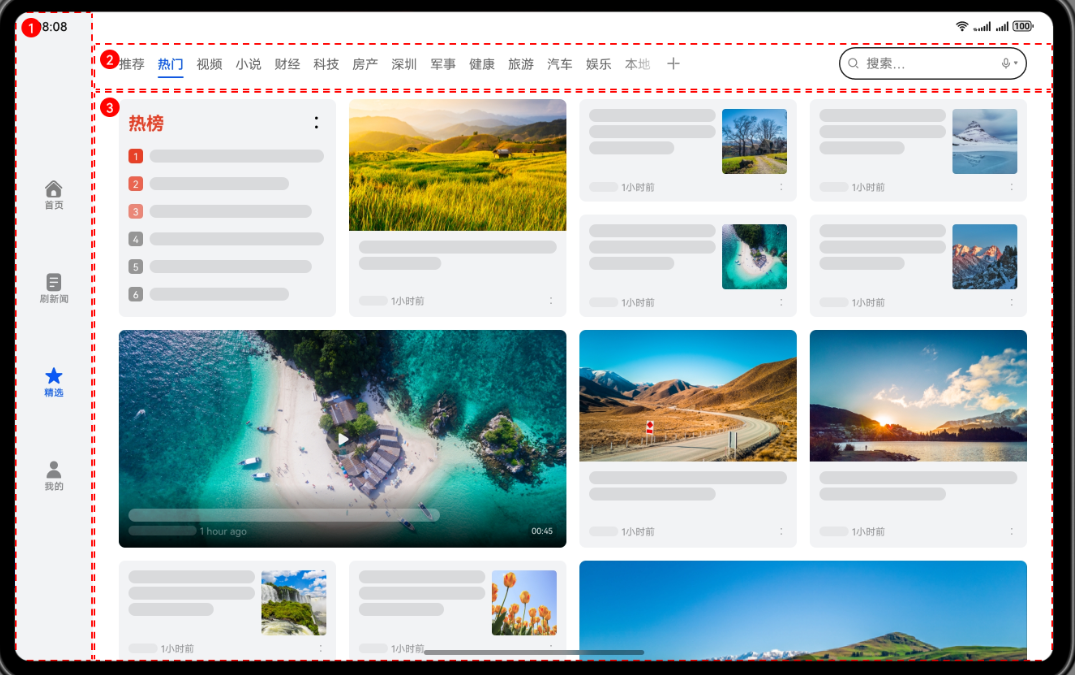Switch to the 汽车 tab
Screen dimensions: 1075x675
tap(559, 64)
